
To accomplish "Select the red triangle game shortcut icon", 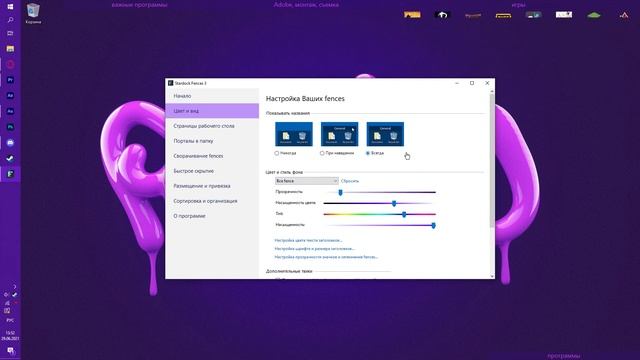I will (624, 15).
